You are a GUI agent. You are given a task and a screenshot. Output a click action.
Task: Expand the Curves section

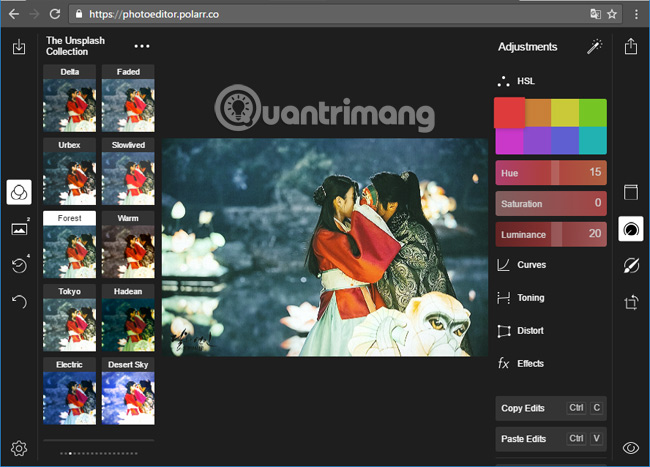530,265
